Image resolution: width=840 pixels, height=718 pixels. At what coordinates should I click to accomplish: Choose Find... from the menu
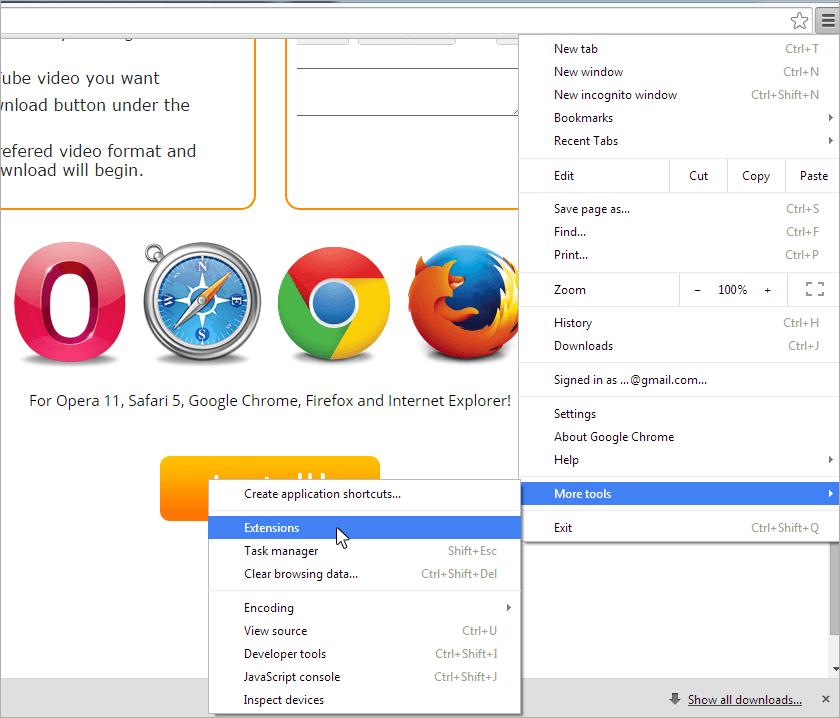pos(679,232)
